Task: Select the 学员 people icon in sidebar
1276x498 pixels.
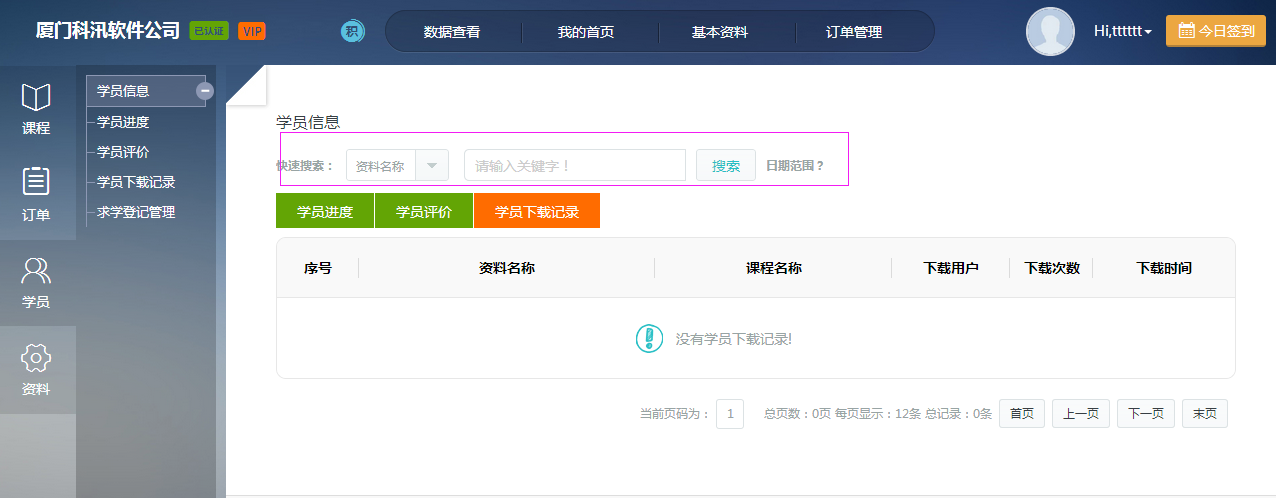Action: coord(36,271)
